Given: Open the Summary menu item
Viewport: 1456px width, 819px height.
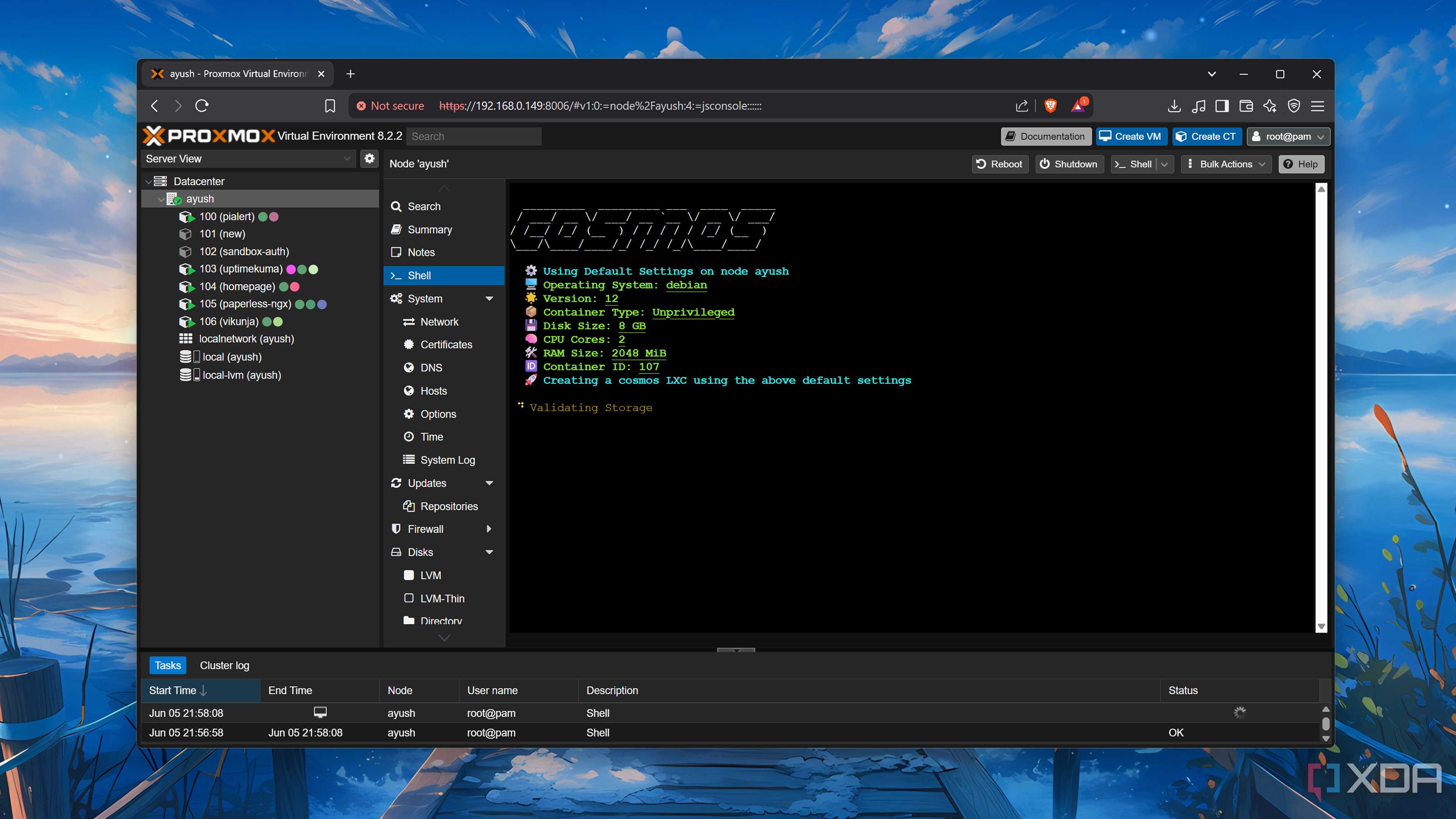Looking at the screenshot, I should (444, 229).
